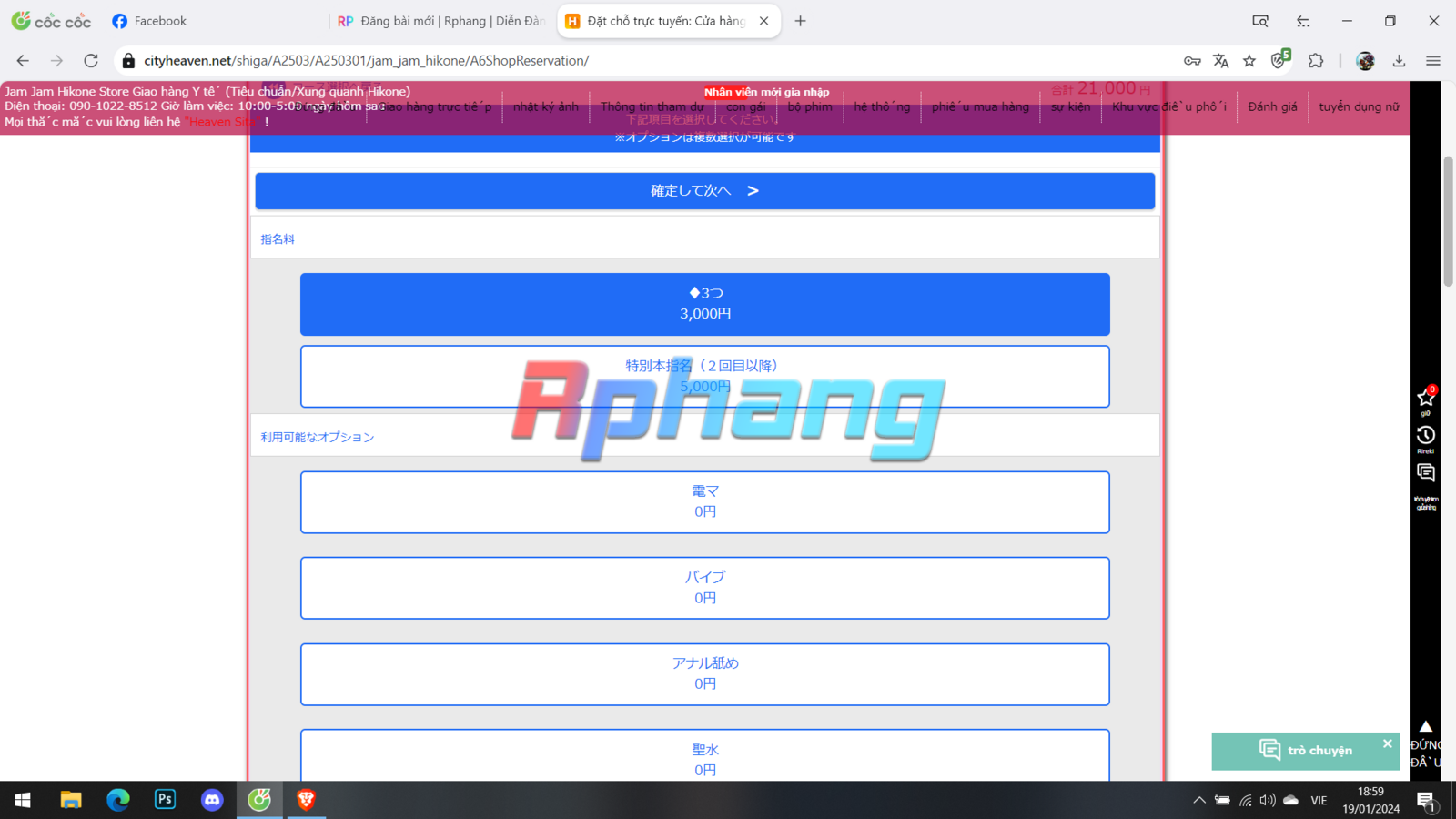Viewport: 1456px width, 819px height.
Task: Click the Heaven Site red link
Action: coord(222,122)
